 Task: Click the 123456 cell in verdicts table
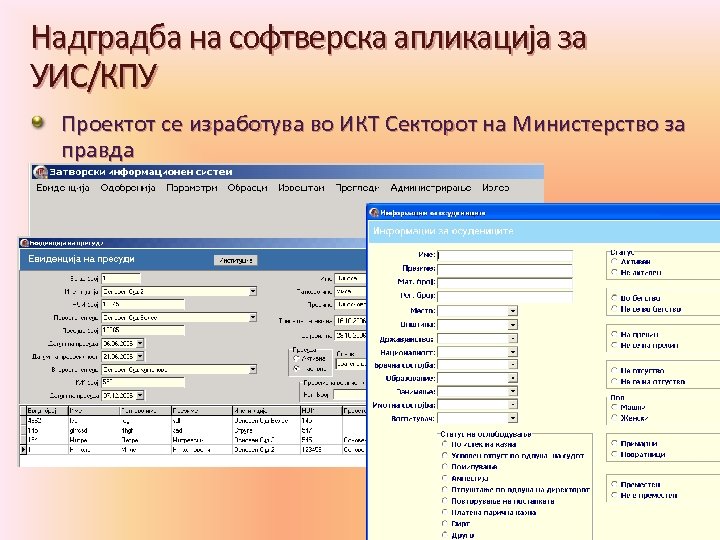point(321,450)
